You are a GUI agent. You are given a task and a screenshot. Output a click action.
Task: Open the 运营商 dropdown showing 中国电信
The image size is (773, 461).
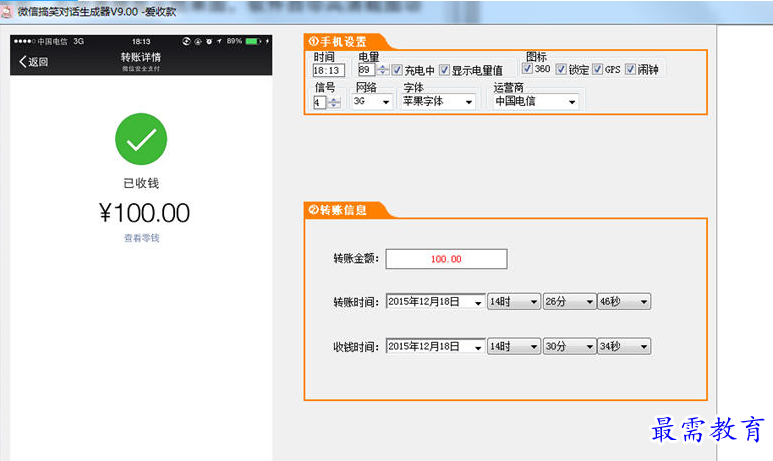(535, 102)
